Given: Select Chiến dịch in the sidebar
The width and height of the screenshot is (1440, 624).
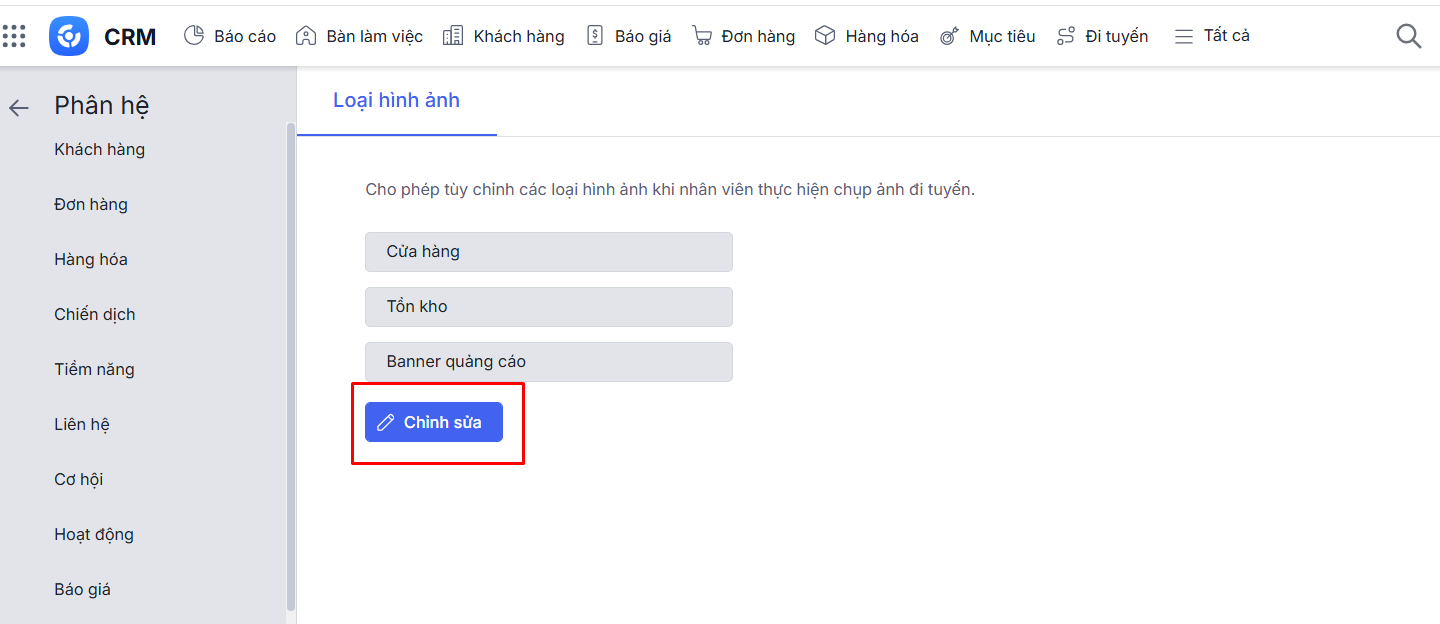Looking at the screenshot, I should click(x=95, y=315).
